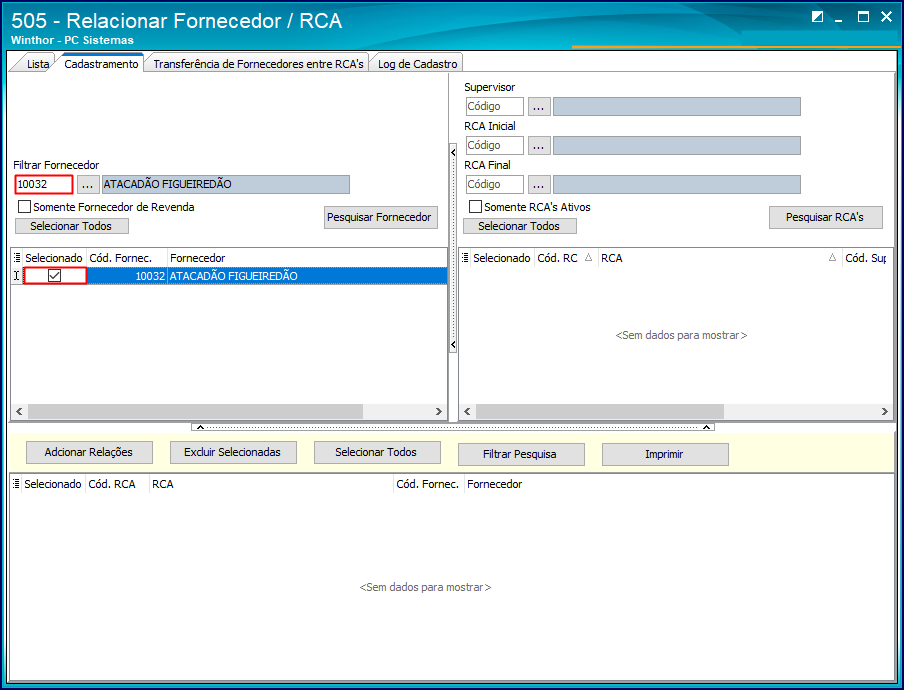
Task: Select supplier code cell 10032
Action: pos(127,276)
